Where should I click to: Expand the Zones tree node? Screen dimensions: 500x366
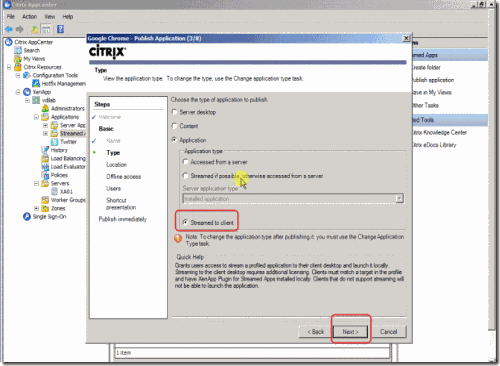pyautogui.click(x=36, y=208)
